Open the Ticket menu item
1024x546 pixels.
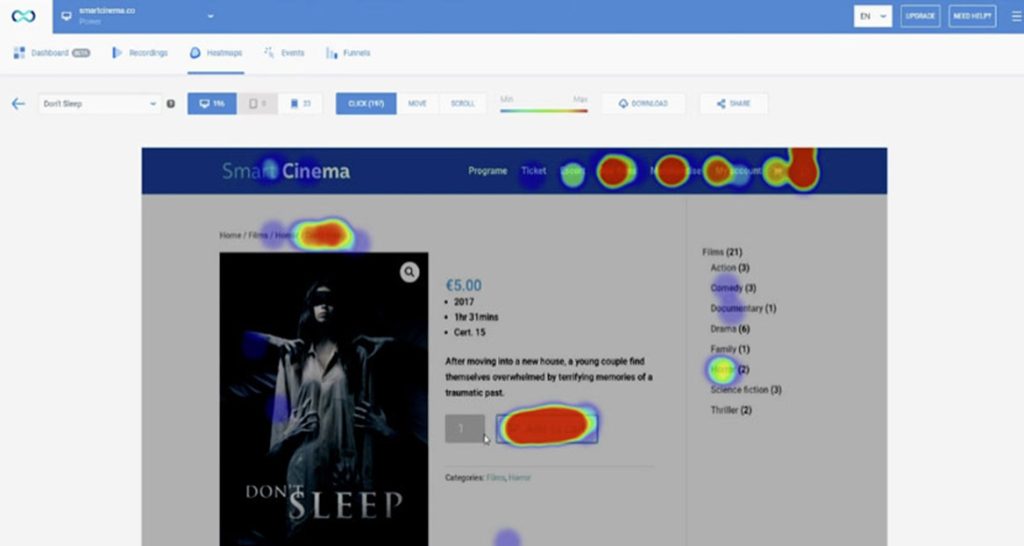click(x=533, y=170)
